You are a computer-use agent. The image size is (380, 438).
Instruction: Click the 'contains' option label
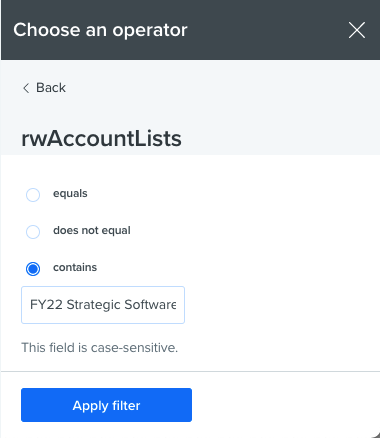(75, 267)
